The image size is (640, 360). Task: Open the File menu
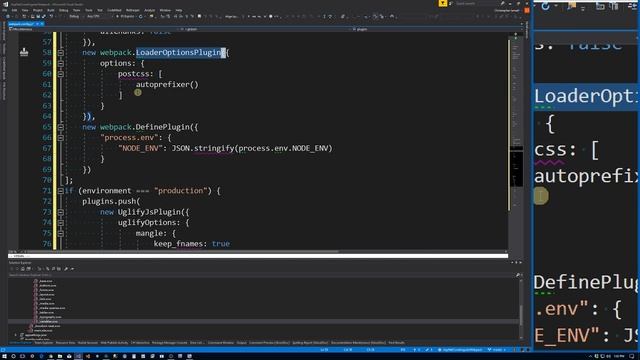click(x=4, y=10)
